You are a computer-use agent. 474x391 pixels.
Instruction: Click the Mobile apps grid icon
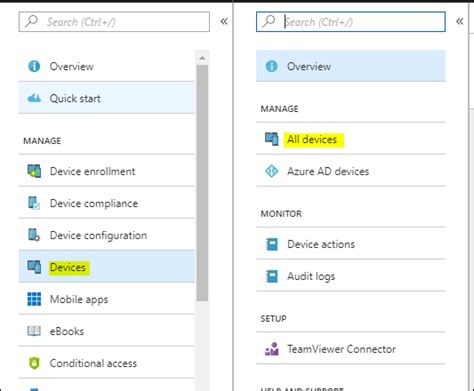pyautogui.click(x=34, y=299)
